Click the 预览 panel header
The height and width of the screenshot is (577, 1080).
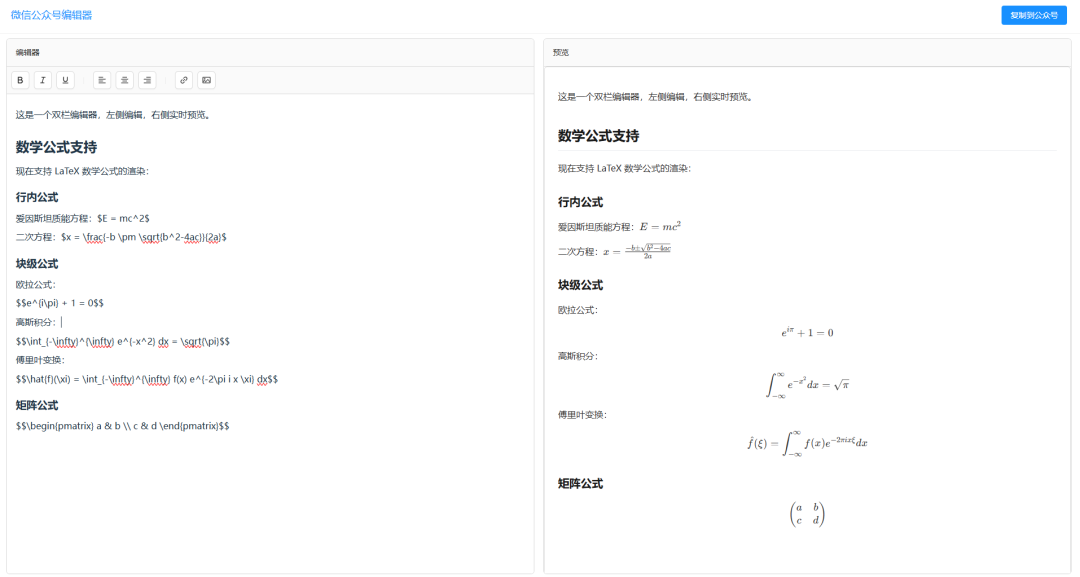(807, 52)
